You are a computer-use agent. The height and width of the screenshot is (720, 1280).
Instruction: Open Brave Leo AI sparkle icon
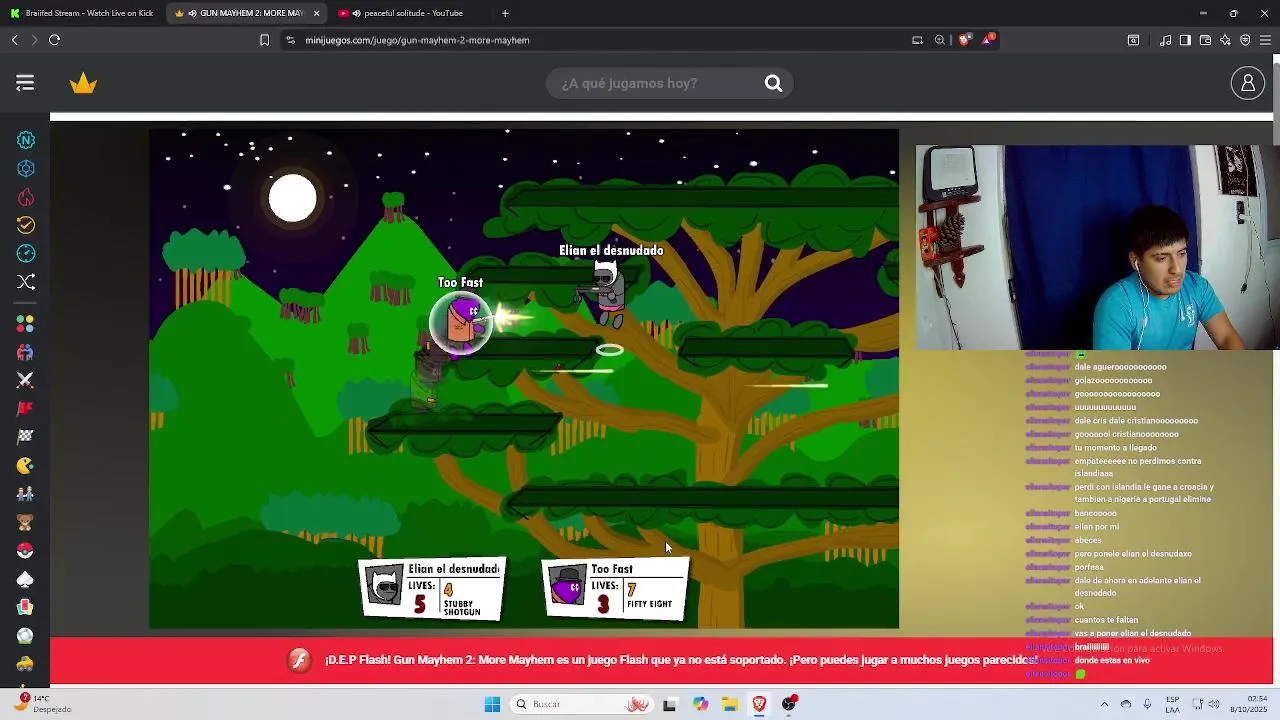point(1225,40)
